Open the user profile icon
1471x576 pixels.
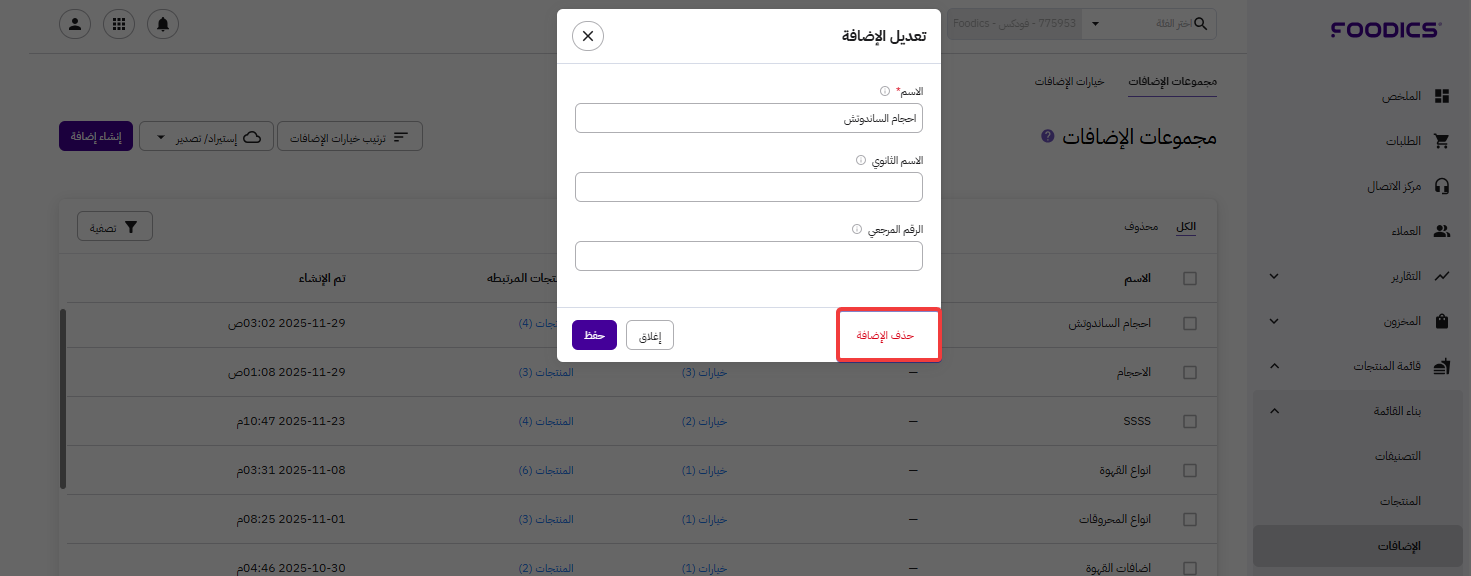tap(75, 24)
